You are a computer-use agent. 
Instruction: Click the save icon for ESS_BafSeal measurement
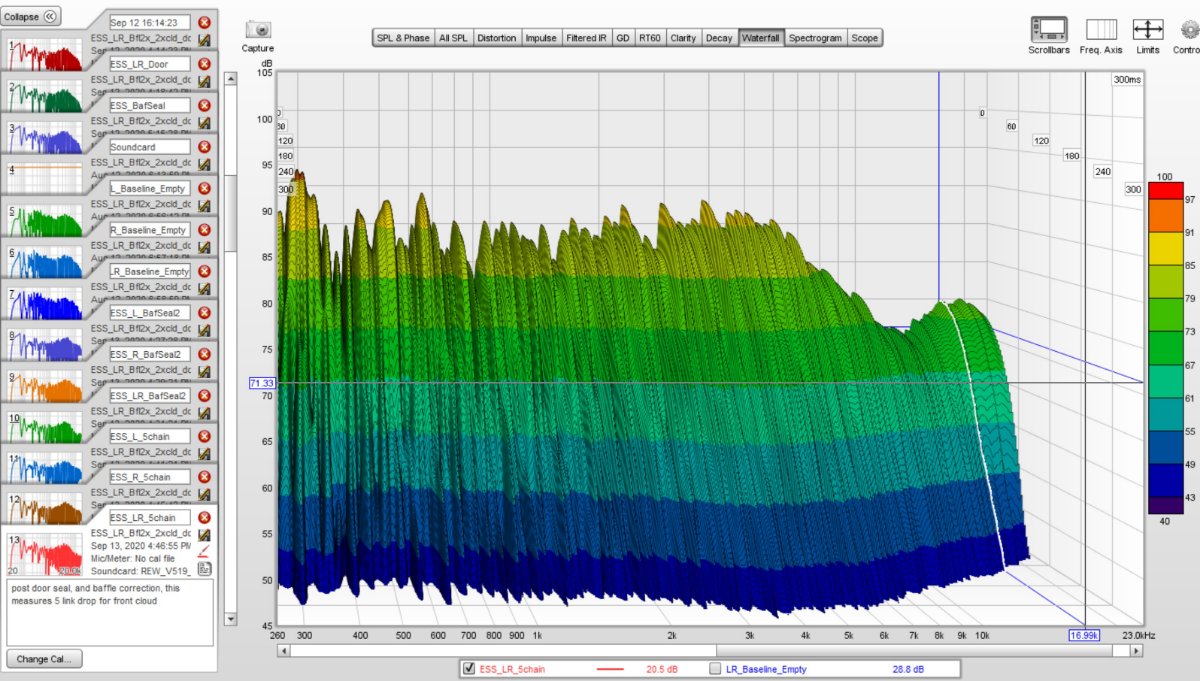pyautogui.click(x=204, y=122)
